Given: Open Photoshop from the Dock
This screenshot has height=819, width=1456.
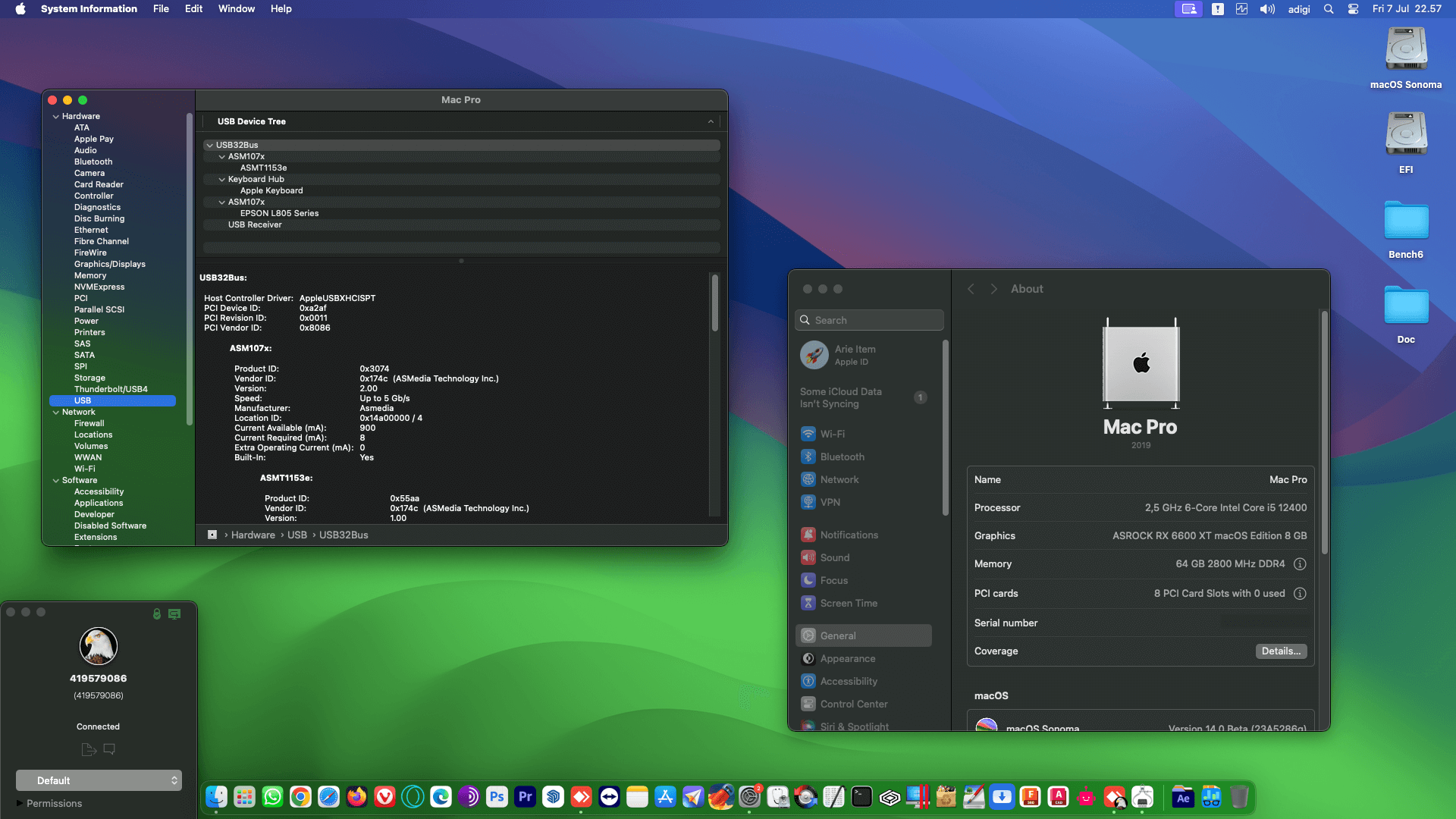Looking at the screenshot, I should pyautogui.click(x=497, y=797).
